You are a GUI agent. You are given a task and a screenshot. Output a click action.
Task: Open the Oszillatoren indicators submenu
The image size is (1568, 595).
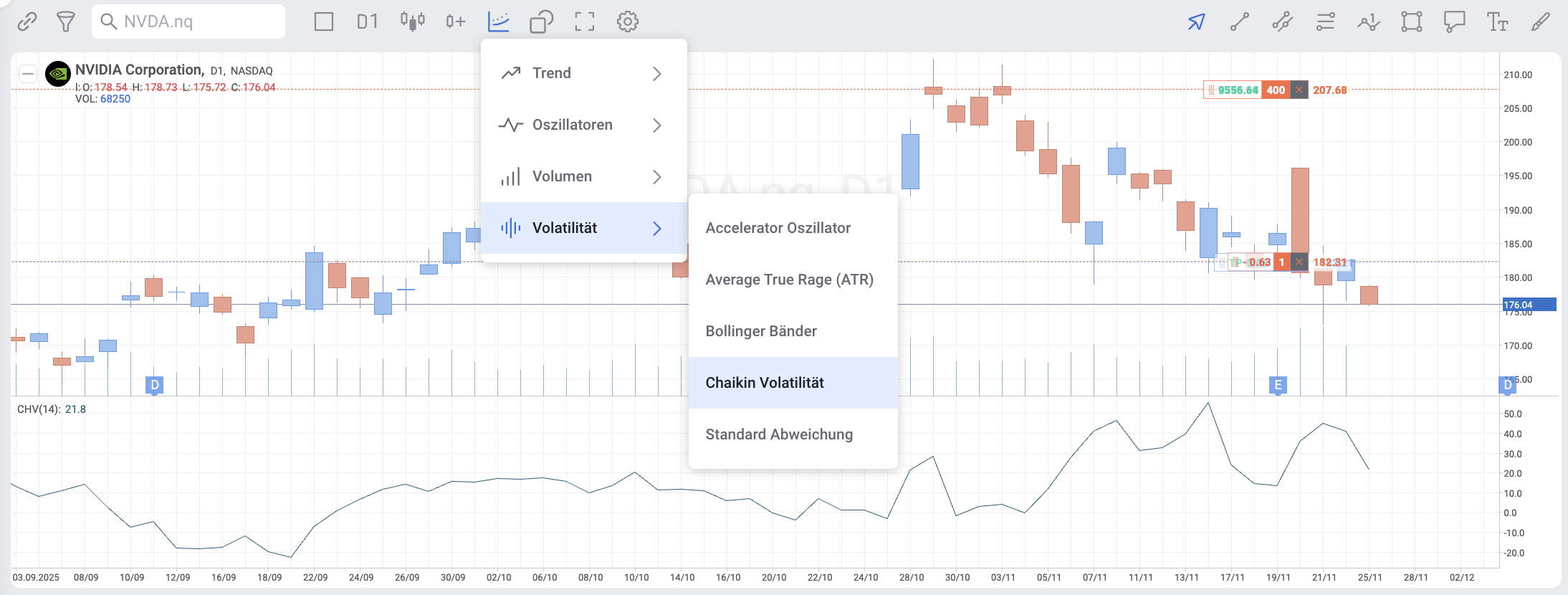point(584,125)
